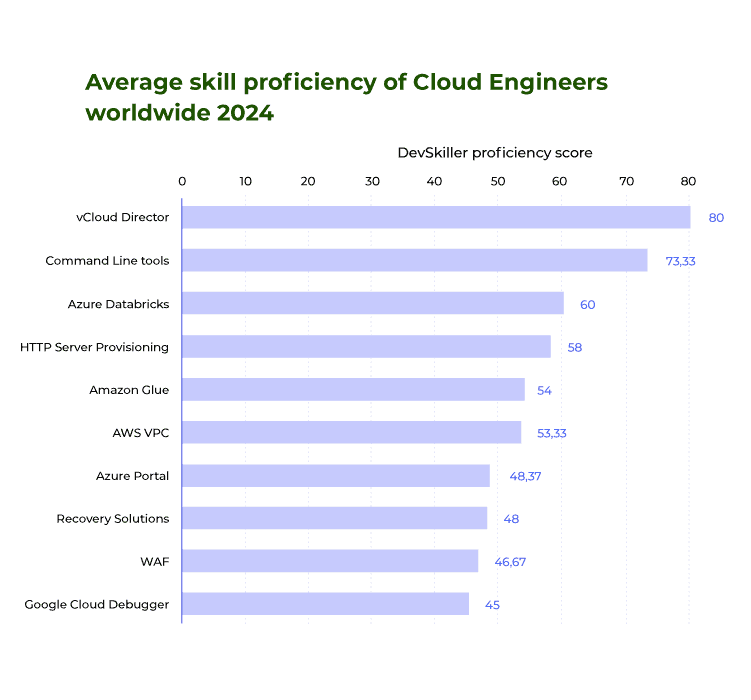The height and width of the screenshot is (700, 751).
Task: Click the 'Recovery Solutions' label
Action: tap(113, 519)
